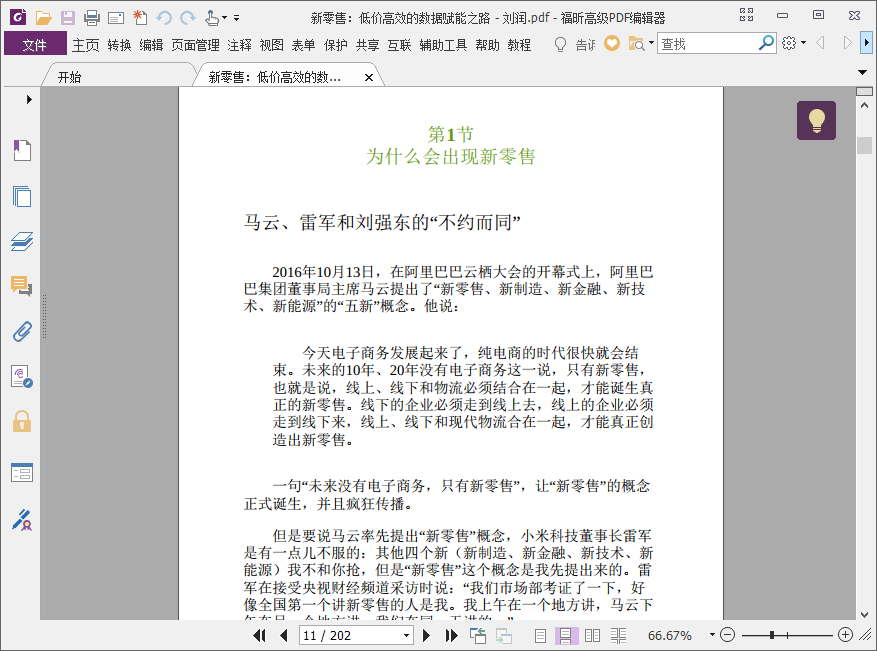Open a file with the folder icon
Screen dimensions: 877x651
[43, 18]
